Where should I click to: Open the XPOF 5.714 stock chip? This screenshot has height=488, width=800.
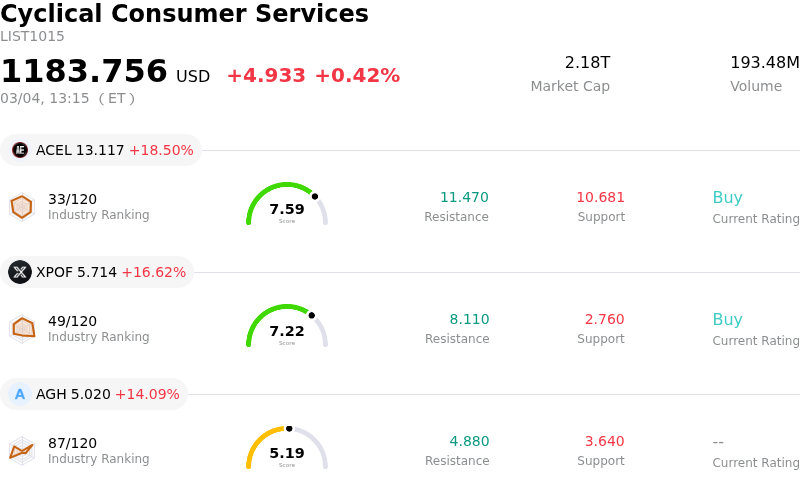coord(98,272)
